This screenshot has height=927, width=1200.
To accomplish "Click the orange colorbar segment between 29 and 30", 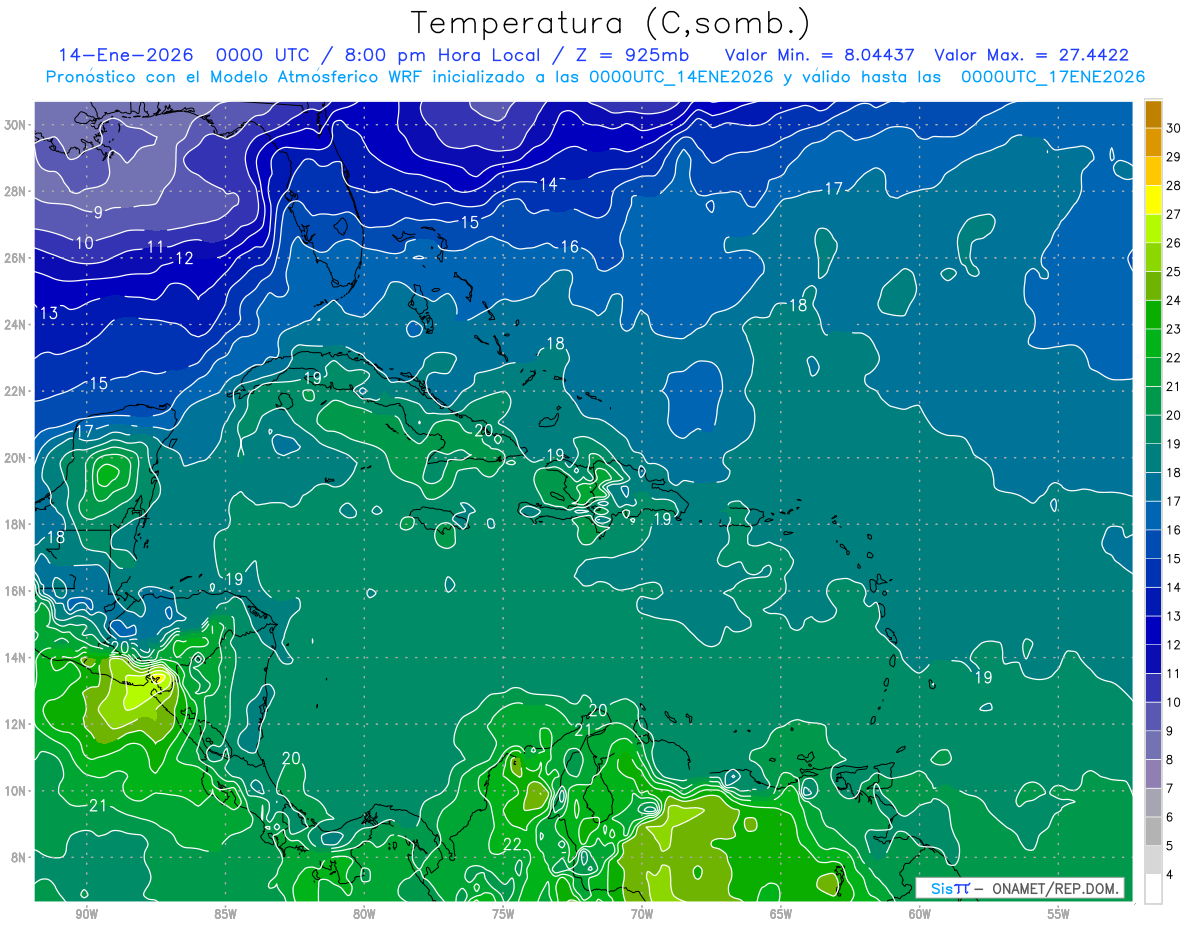I will click(x=1153, y=143).
